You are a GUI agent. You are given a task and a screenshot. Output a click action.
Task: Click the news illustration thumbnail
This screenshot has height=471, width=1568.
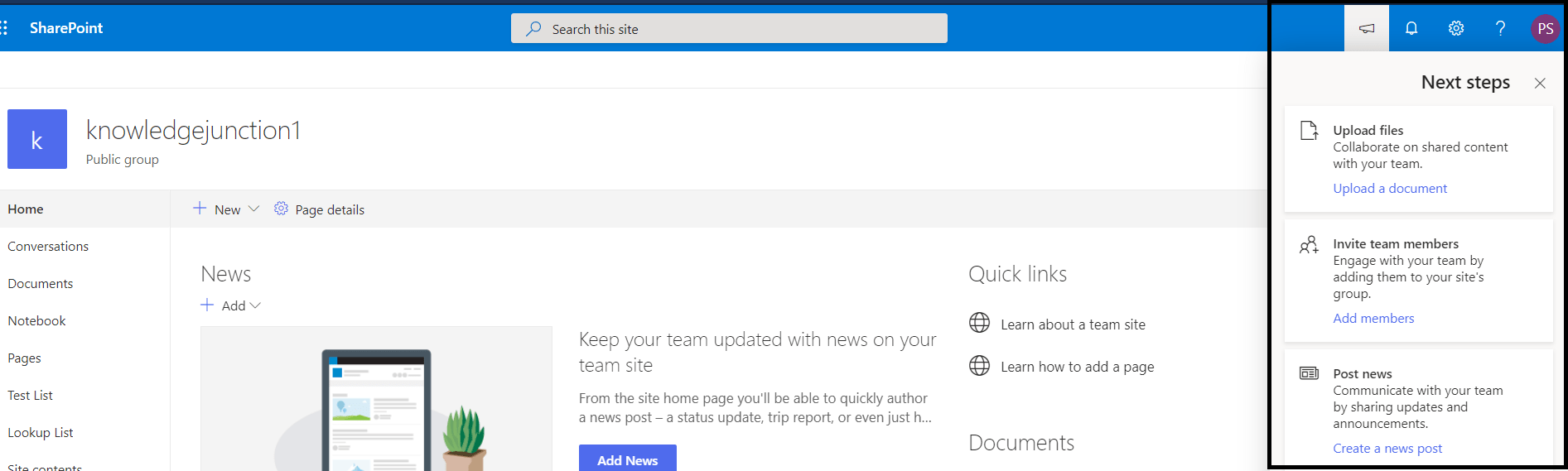click(376, 399)
